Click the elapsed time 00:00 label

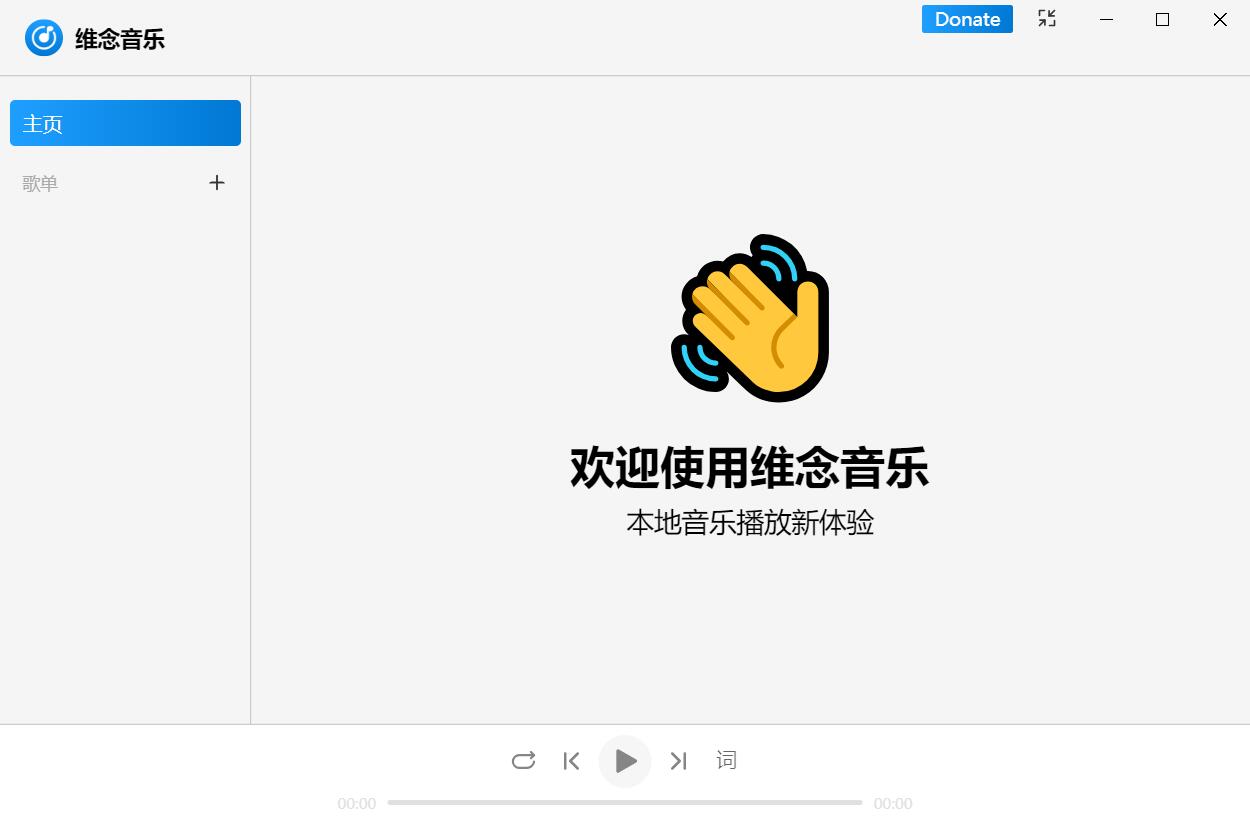point(357,803)
